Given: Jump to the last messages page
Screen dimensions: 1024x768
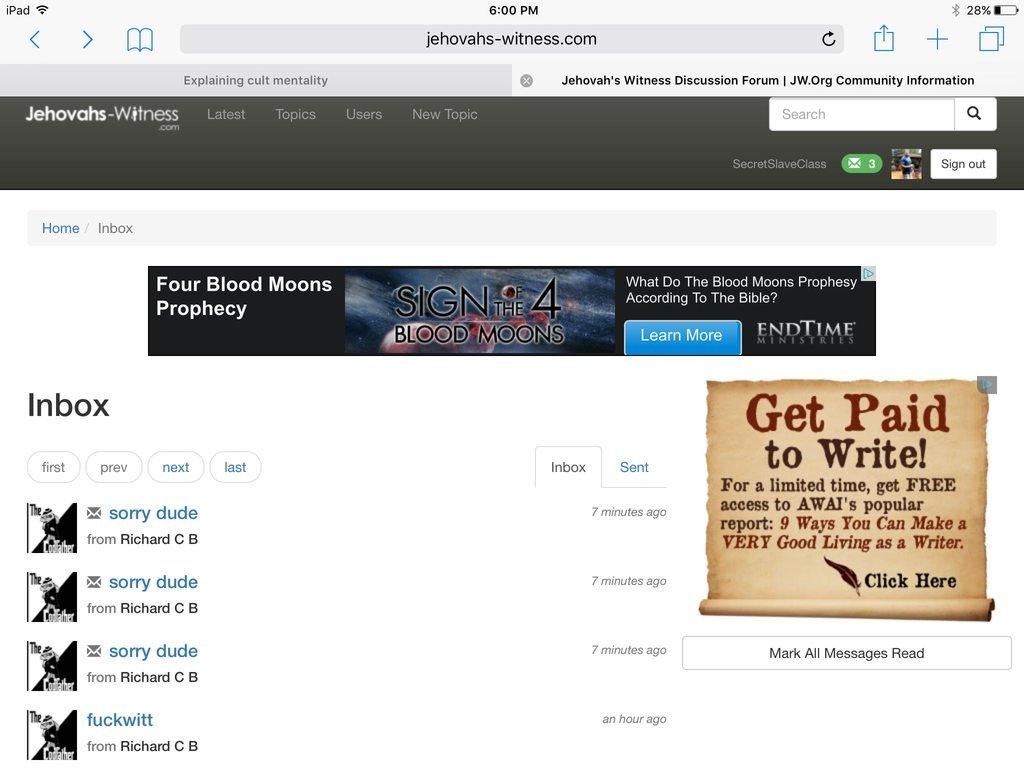Looking at the screenshot, I should [235, 467].
